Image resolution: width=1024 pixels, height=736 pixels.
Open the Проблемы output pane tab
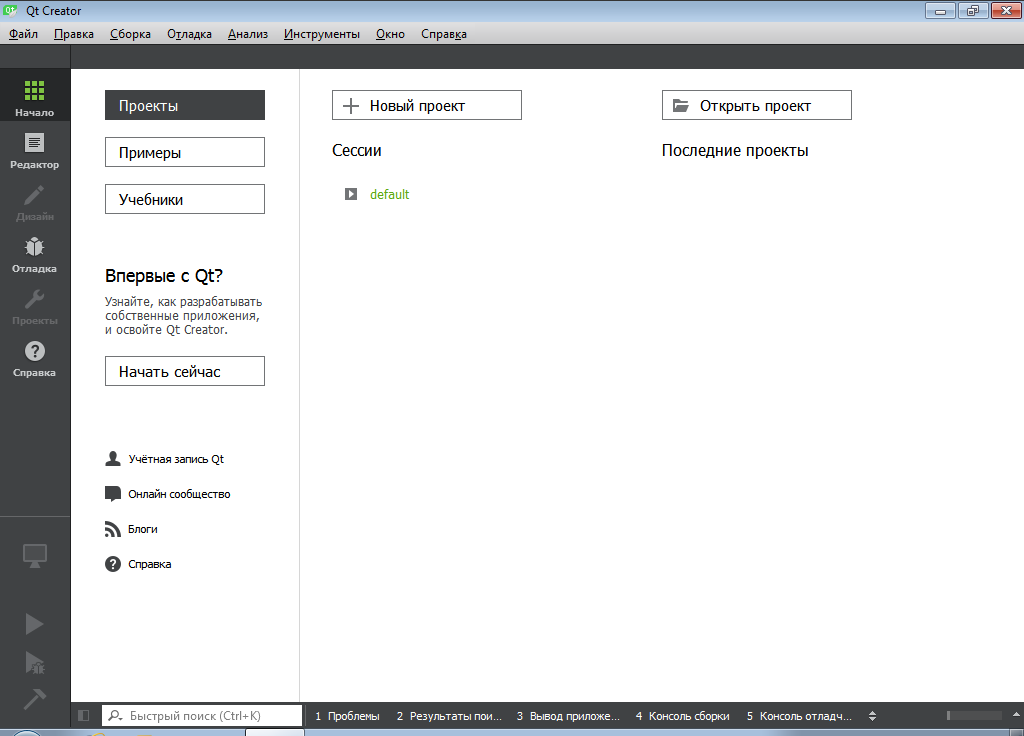(348, 716)
